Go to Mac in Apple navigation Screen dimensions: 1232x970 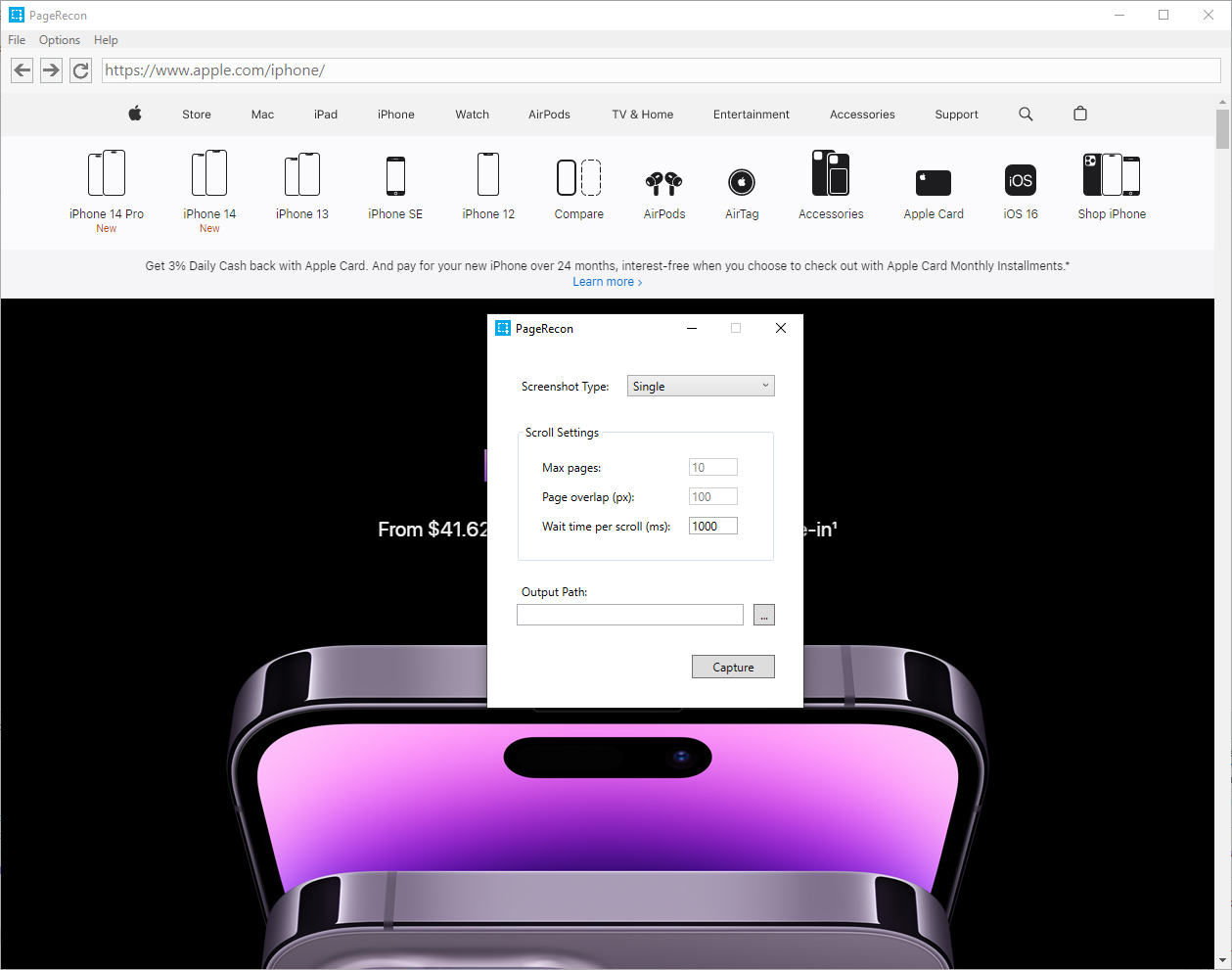pyautogui.click(x=262, y=115)
